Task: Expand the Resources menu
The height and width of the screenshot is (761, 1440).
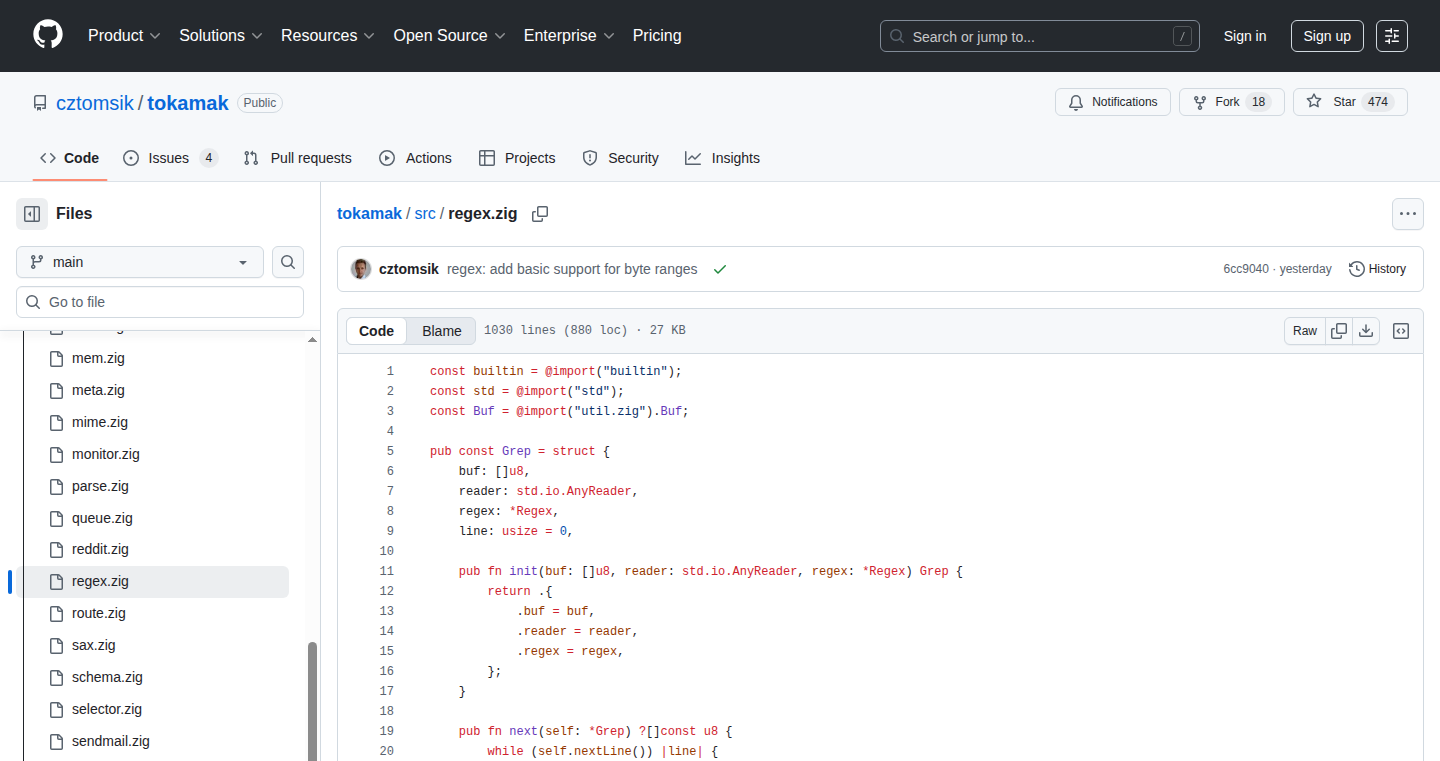Action: (x=328, y=35)
